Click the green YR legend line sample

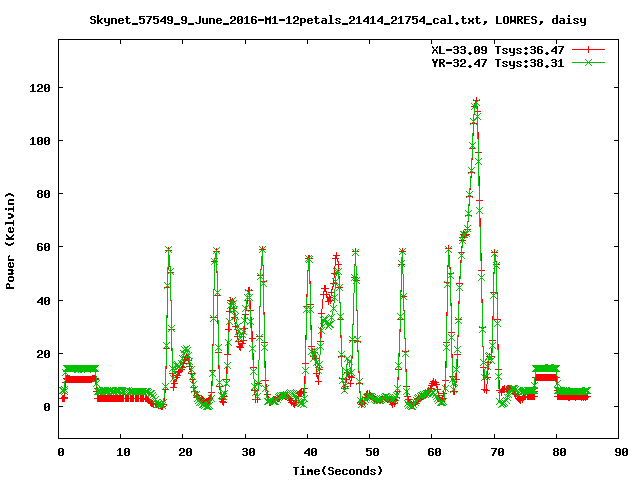pyautogui.click(x=588, y=62)
